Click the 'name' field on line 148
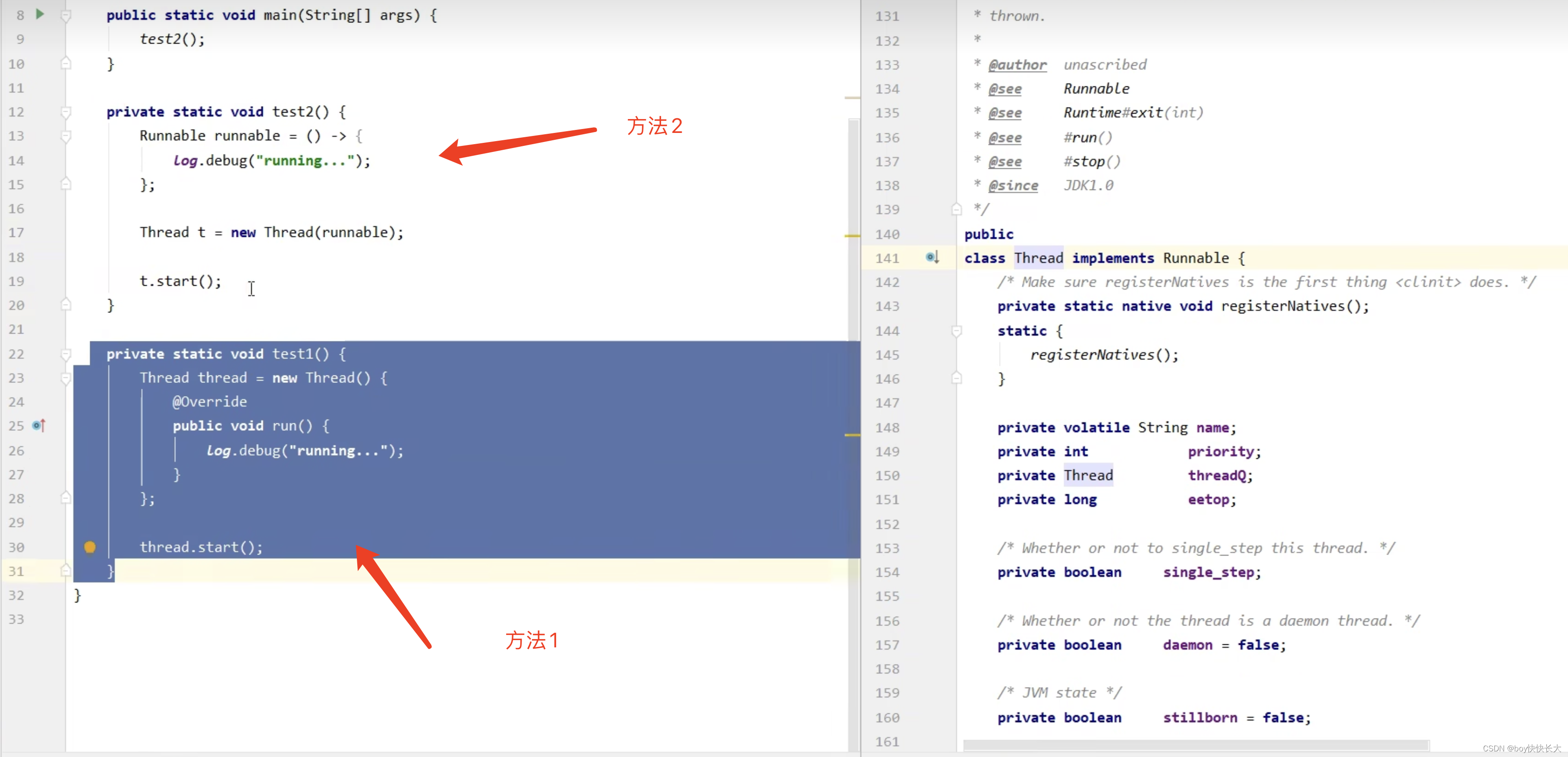The width and height of the screenshot is (1568, 757). (1212, 428)
